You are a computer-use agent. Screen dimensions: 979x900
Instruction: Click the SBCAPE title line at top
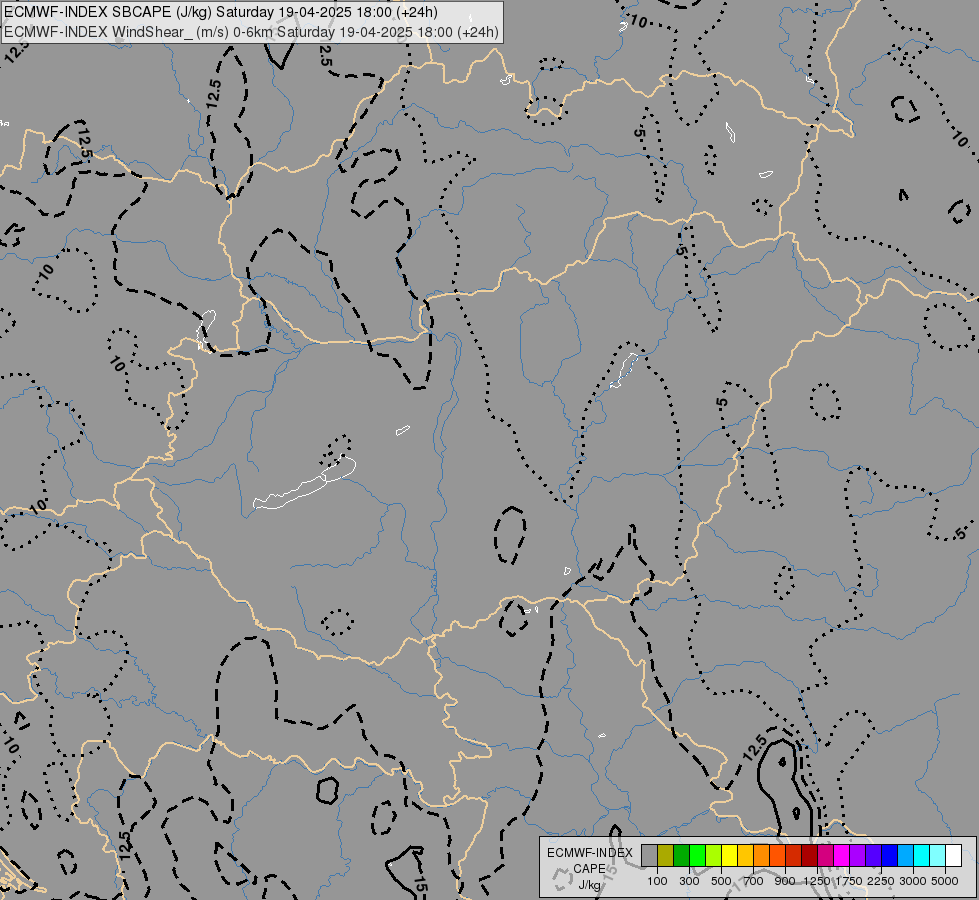pos(221,12)
